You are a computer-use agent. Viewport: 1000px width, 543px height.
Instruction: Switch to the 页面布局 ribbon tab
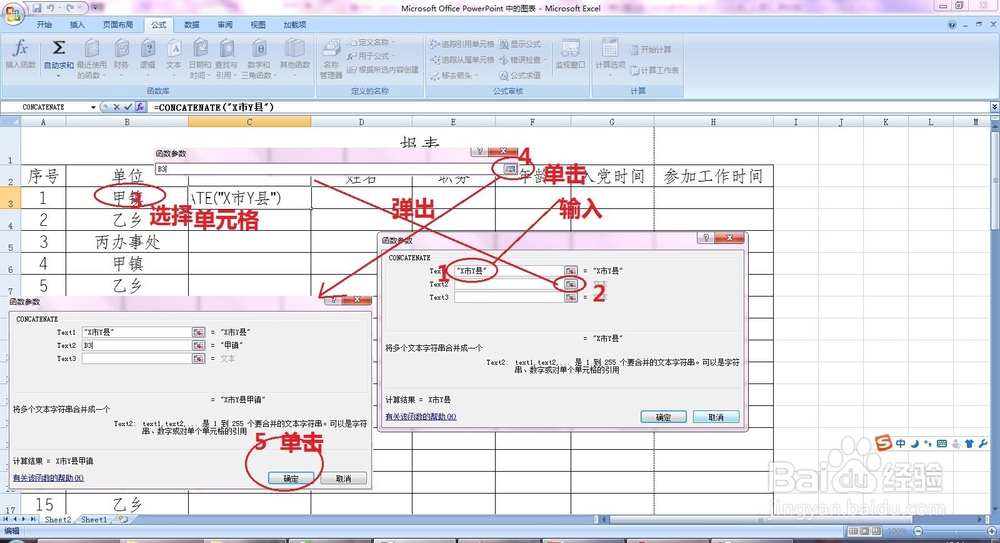coord(118,24)
